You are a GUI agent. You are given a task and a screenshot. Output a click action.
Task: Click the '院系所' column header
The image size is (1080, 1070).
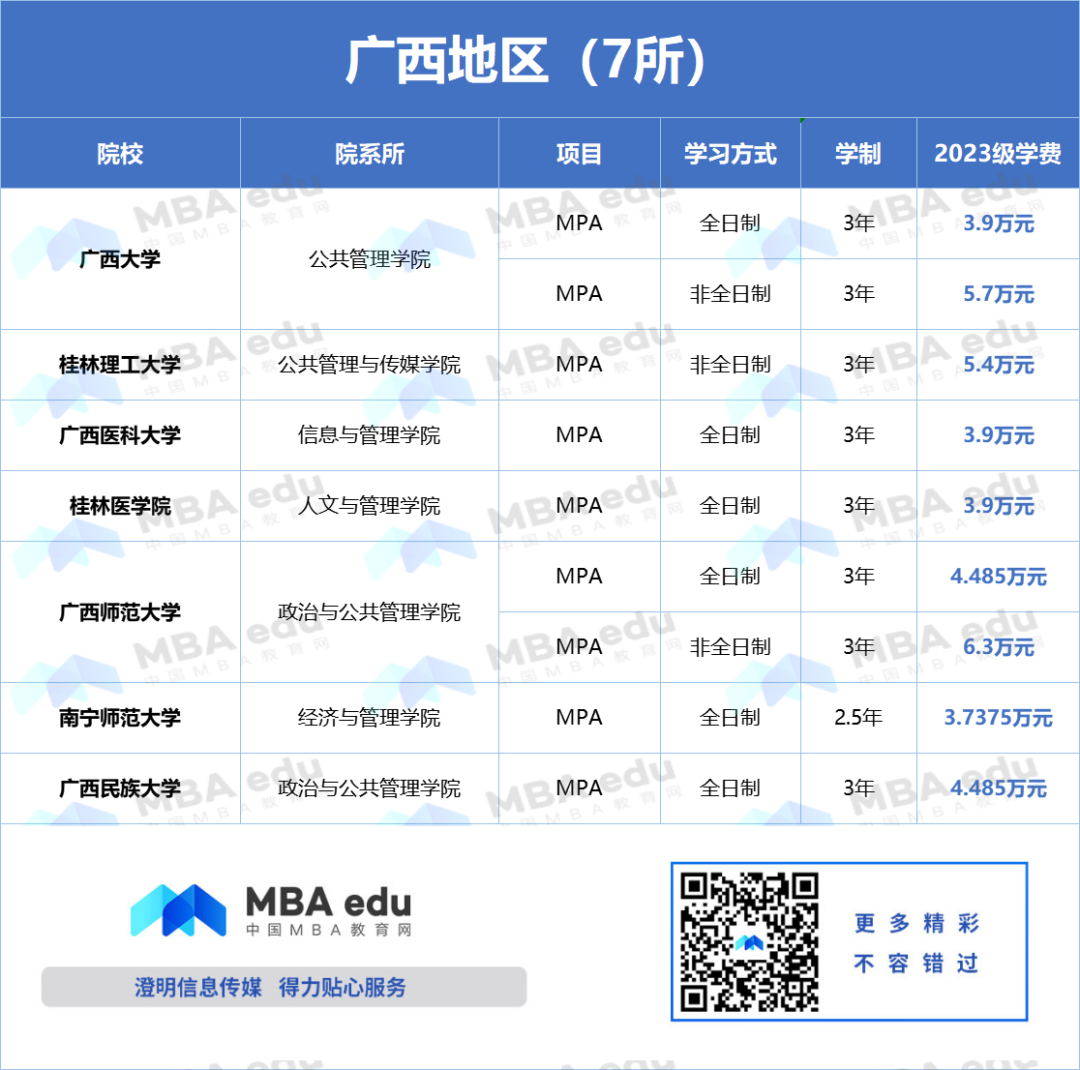pos(369,154)
